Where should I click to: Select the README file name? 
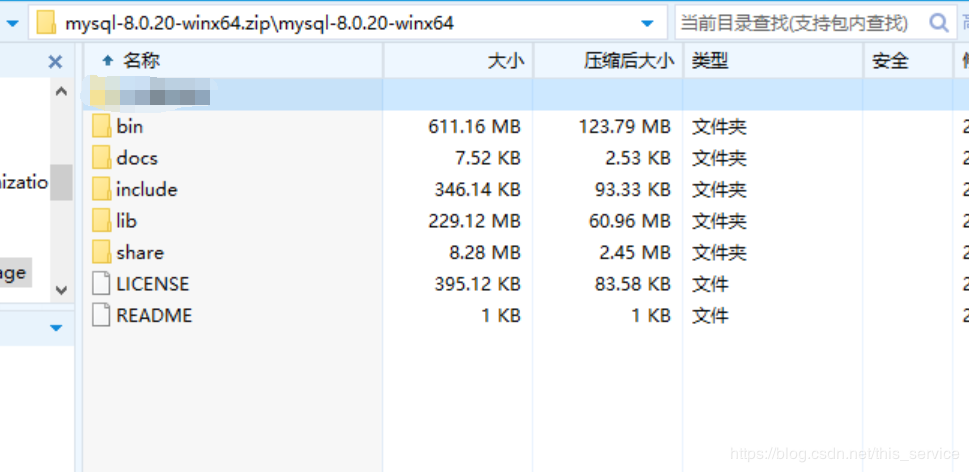click(154, 316)
